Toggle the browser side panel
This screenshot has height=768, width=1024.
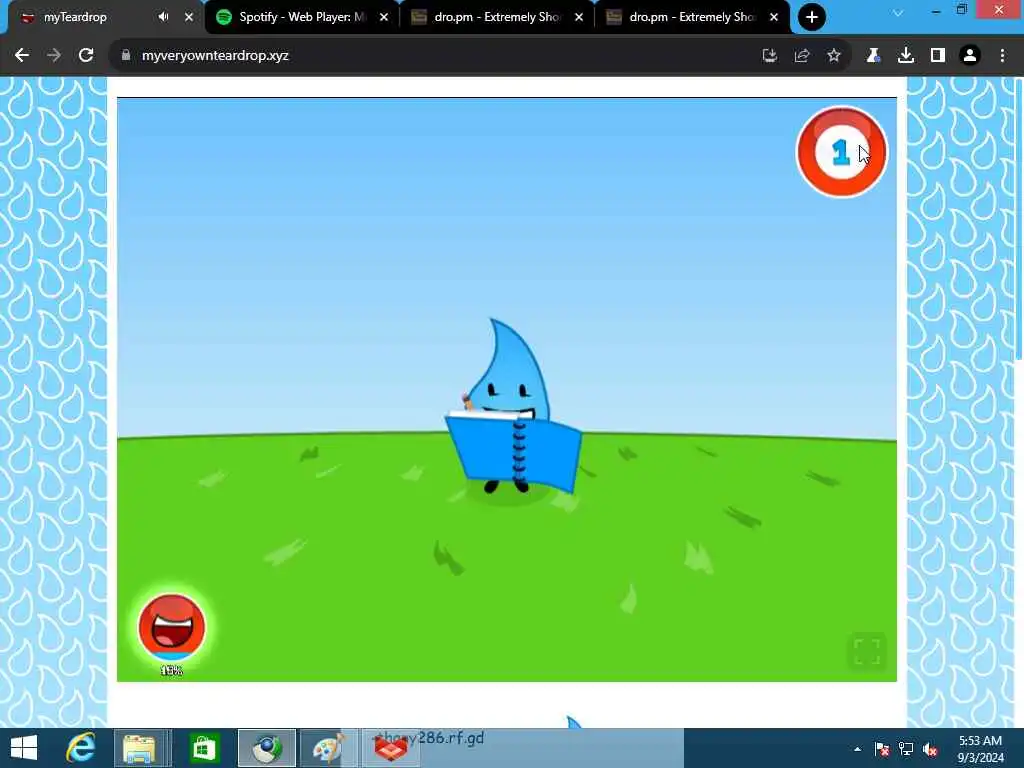(x=938, y=56)
